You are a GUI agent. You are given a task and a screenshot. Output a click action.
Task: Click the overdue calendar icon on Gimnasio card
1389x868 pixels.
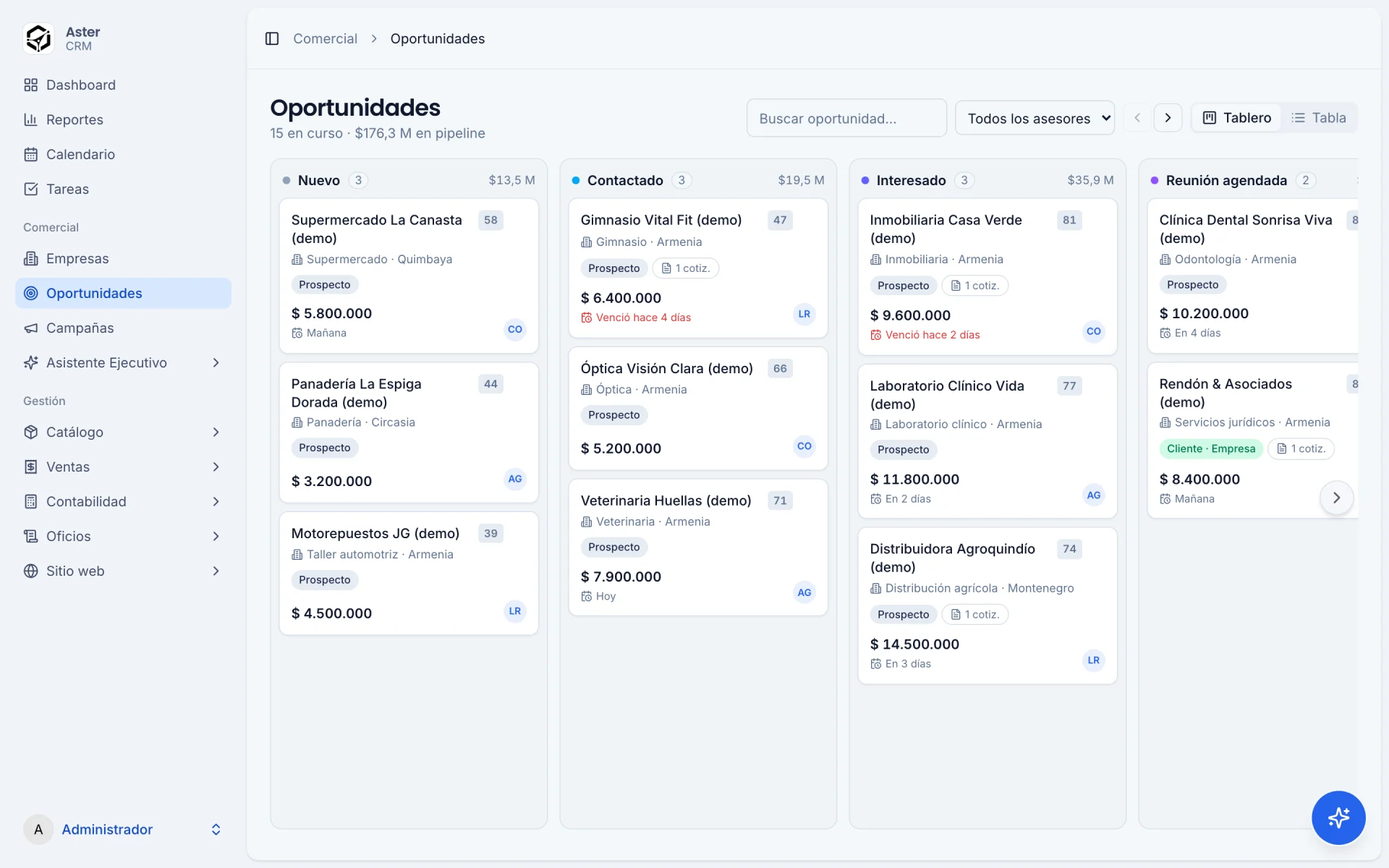coord(587,318)
